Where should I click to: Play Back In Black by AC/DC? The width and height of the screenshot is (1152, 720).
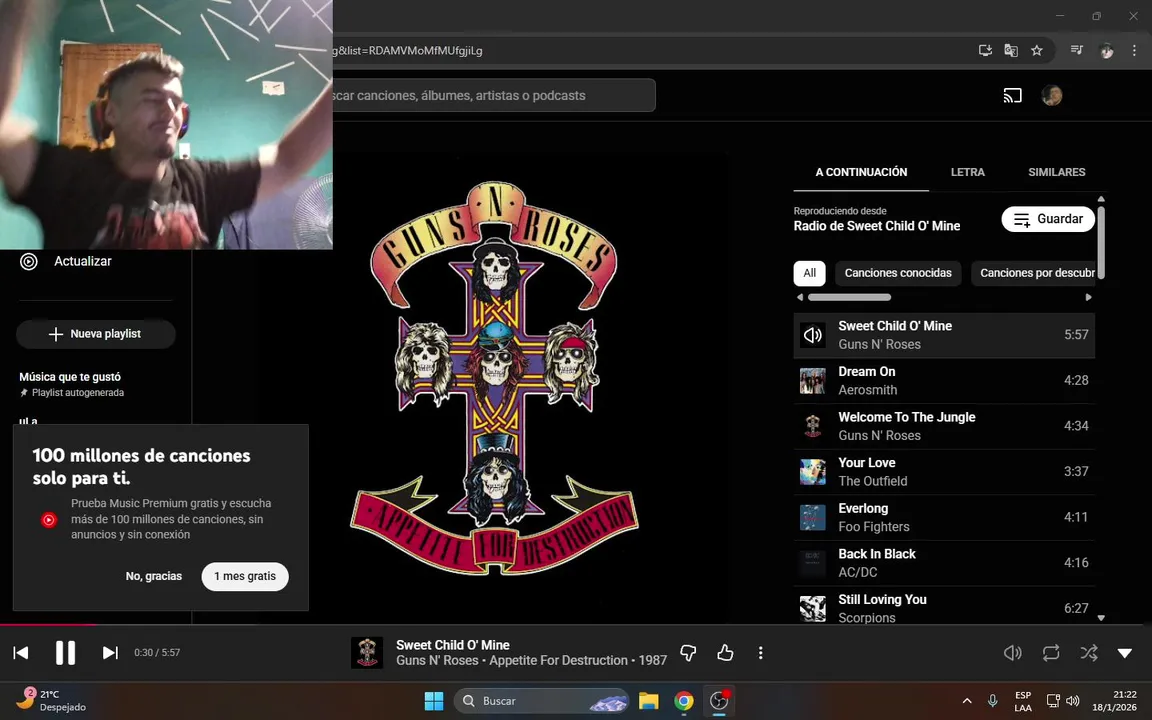coord(944,563)
